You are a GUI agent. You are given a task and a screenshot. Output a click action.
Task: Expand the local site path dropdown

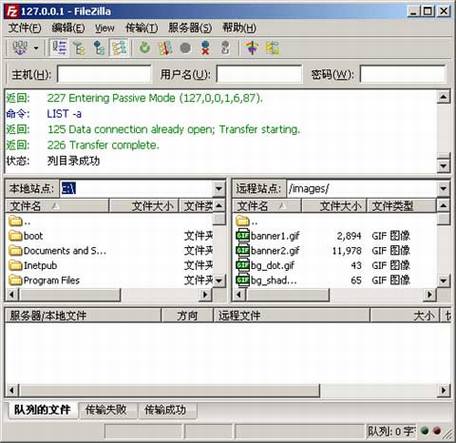pyautogui.click(x=219, y=189)
